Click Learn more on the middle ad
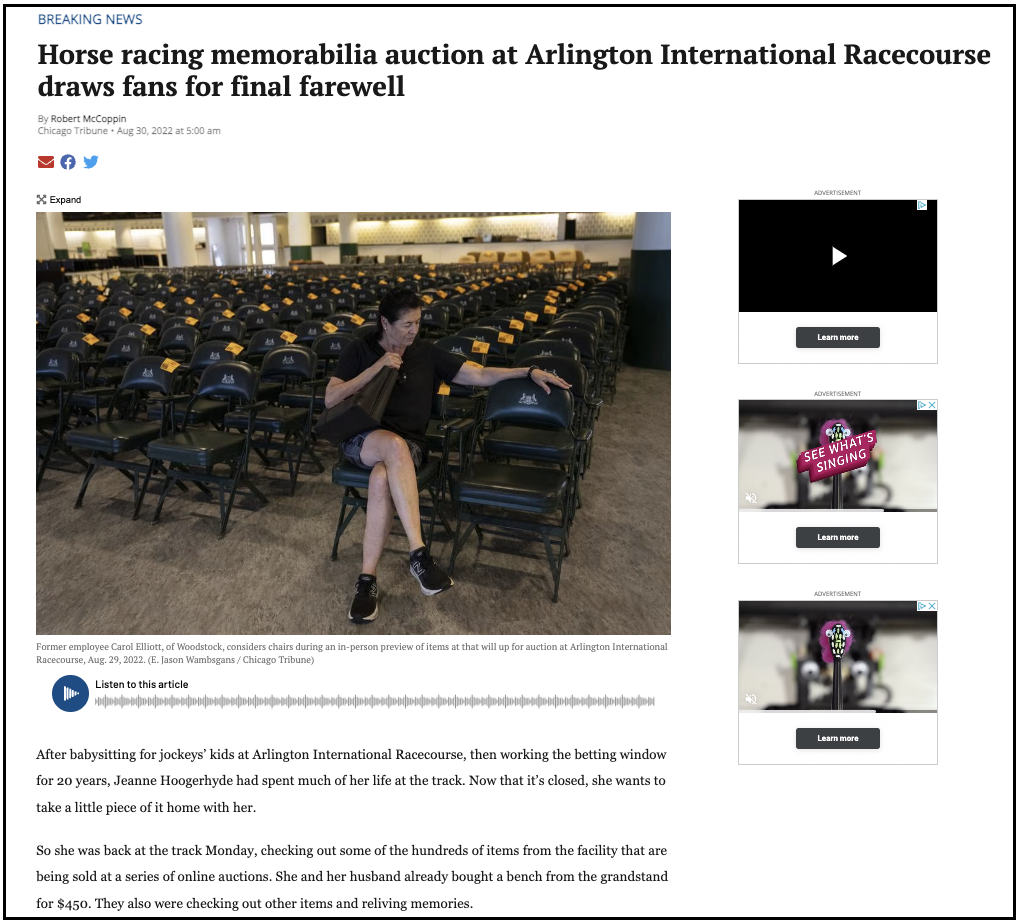 click(x=837, y=537)
